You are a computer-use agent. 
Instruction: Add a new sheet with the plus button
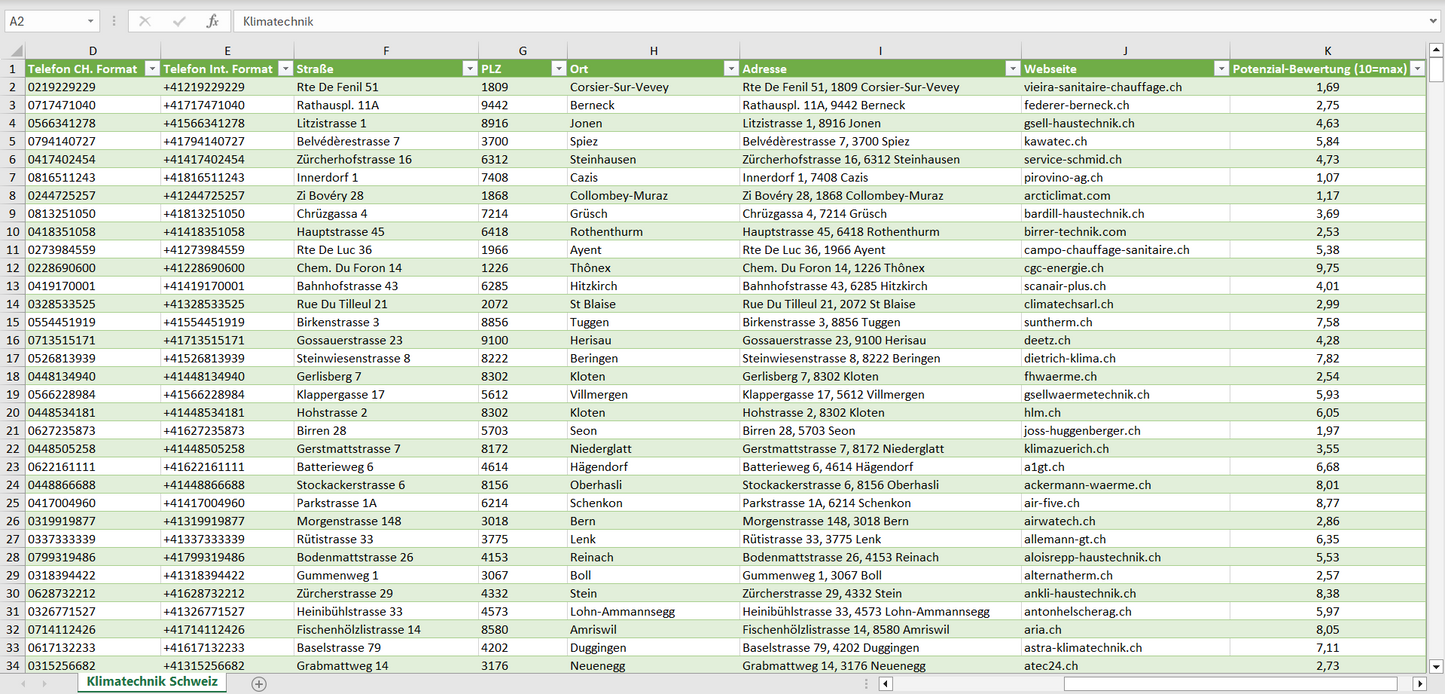(x=259, y=684)
